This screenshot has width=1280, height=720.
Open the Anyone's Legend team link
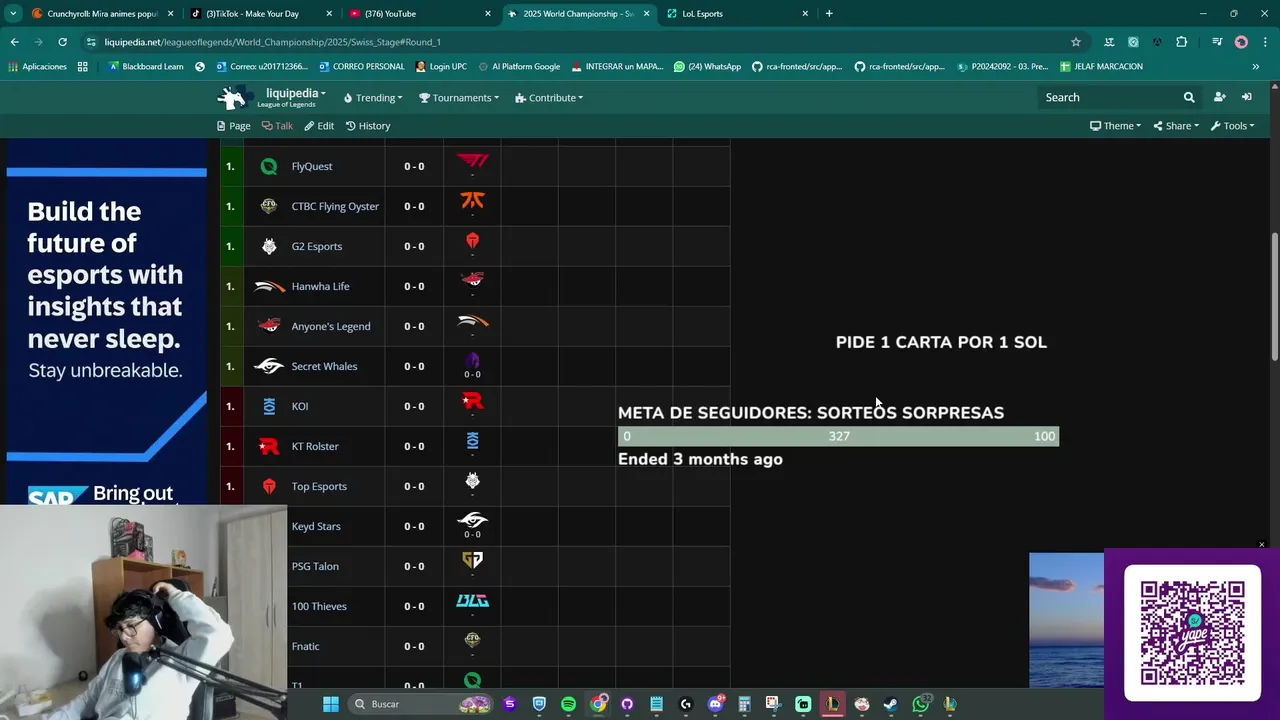point(331,326)
